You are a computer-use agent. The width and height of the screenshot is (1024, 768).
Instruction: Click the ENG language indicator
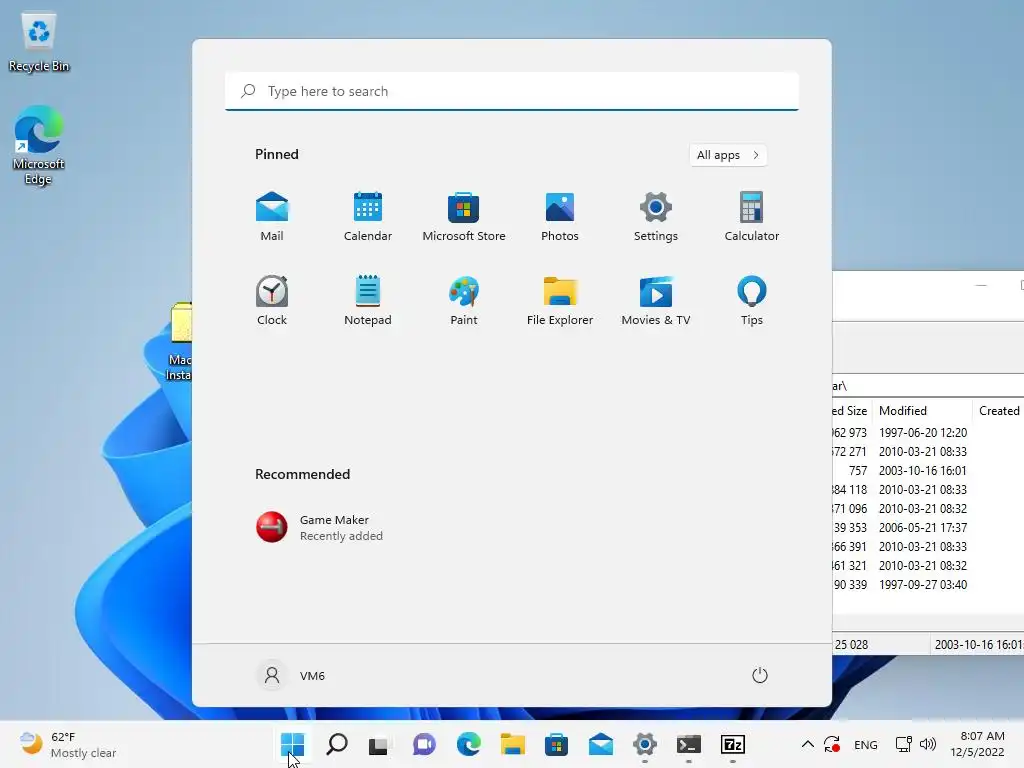pos(865,745)
